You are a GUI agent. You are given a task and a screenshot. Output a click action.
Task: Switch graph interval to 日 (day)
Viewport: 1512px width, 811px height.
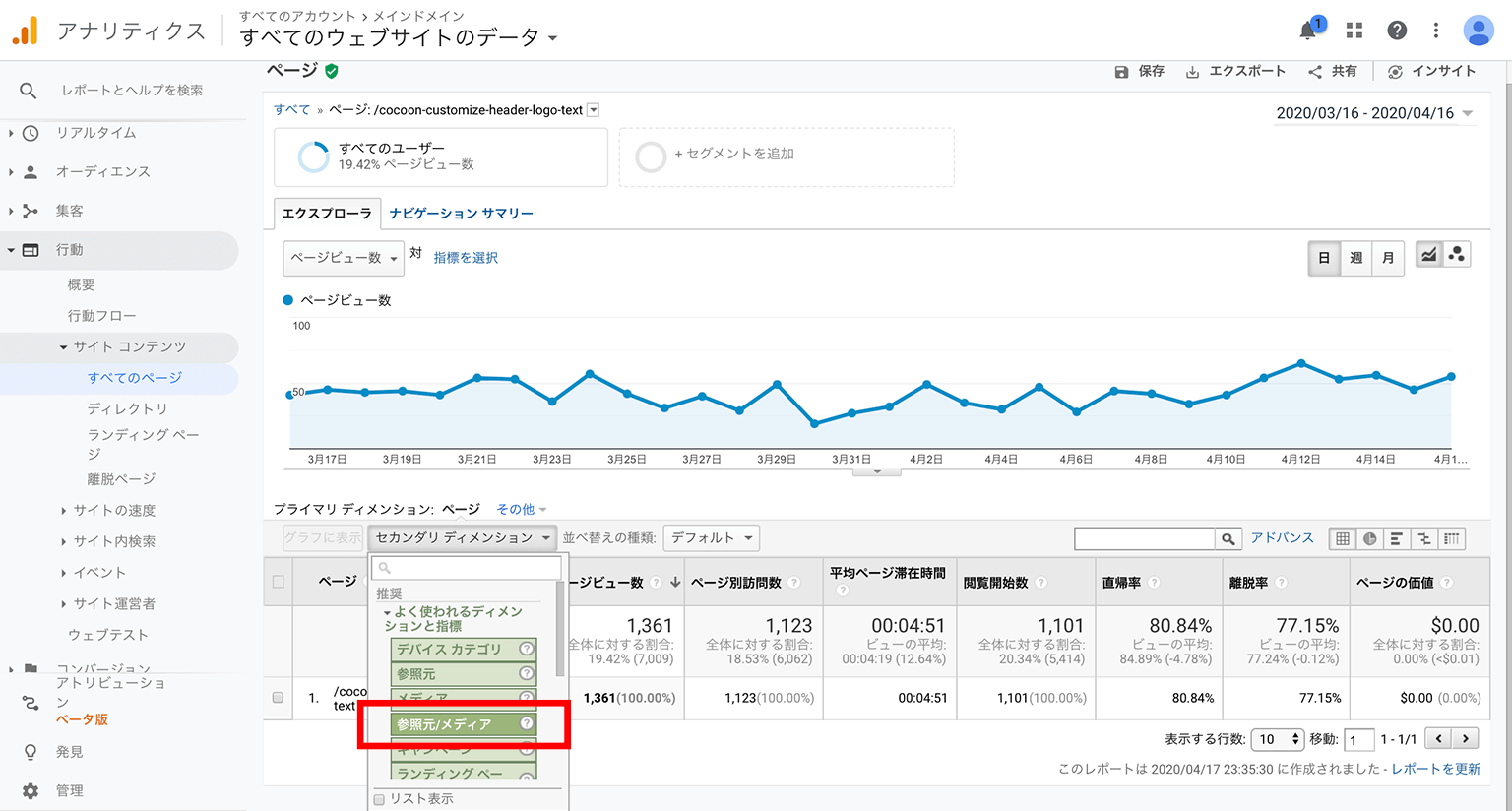(1324, 258)
